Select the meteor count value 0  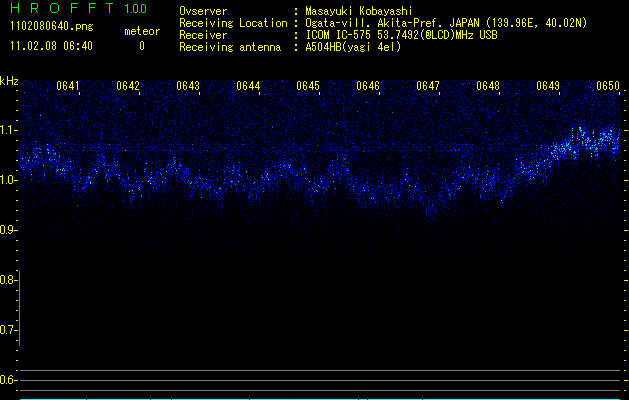[x=141, y=46]
